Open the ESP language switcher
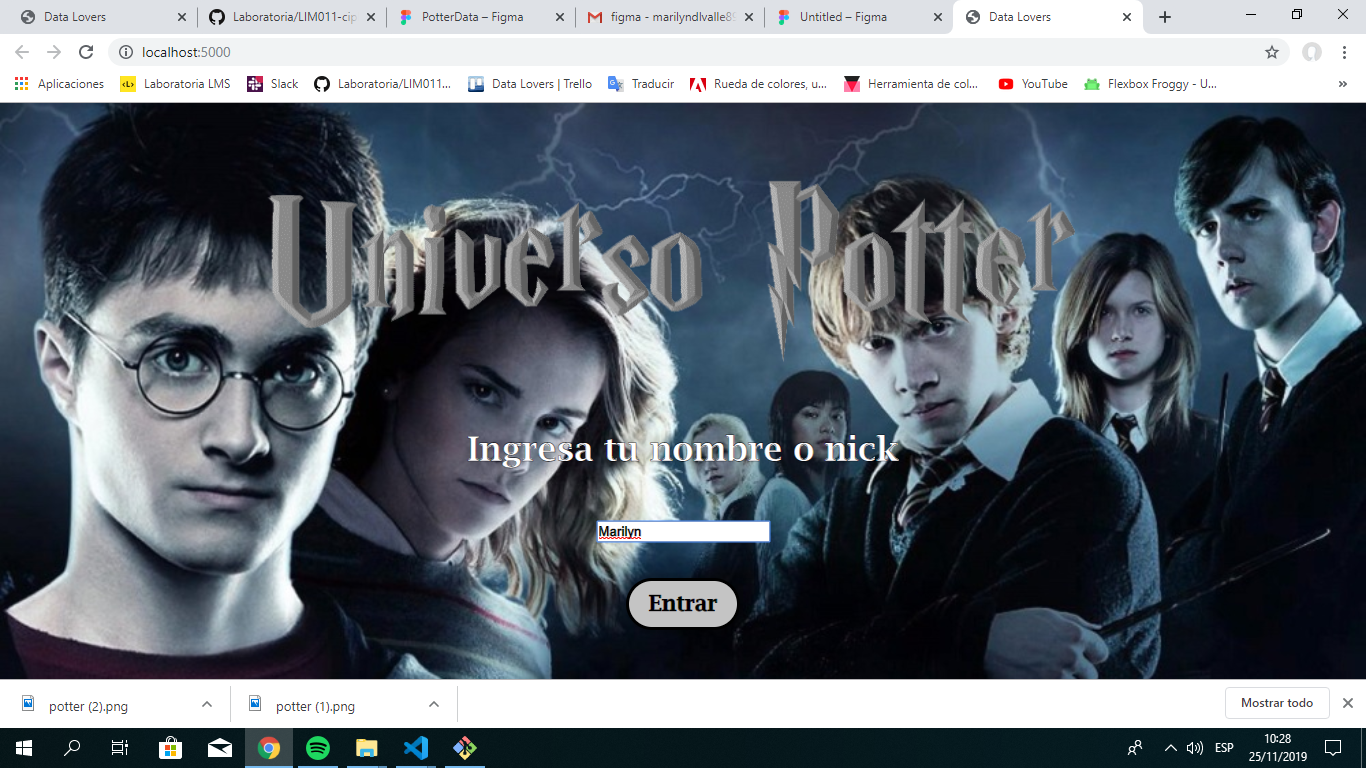The width and height of the screenshot is (1366, 768). coord(1224,748)
